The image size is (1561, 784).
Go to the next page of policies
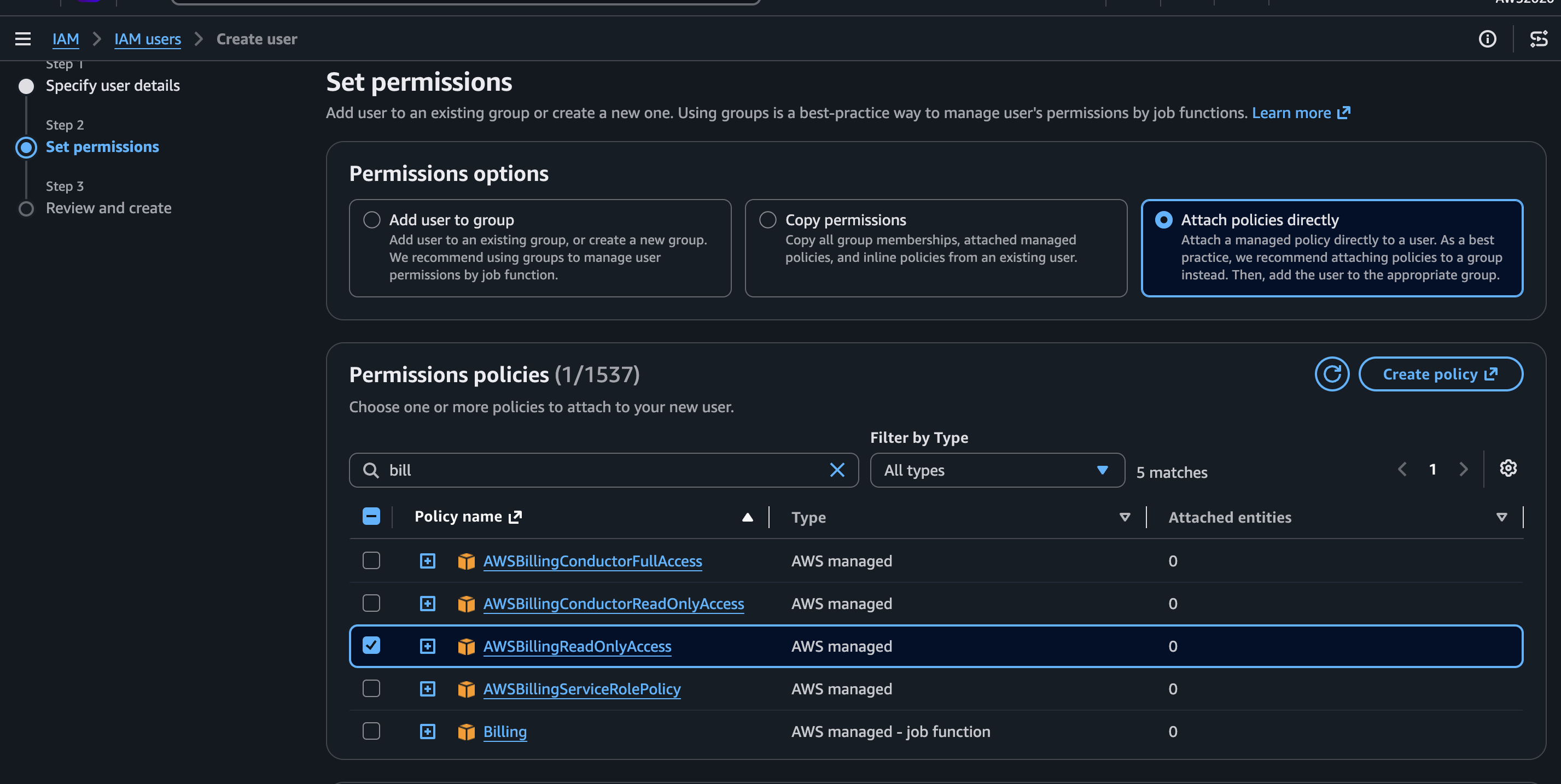click(1464, 469)
